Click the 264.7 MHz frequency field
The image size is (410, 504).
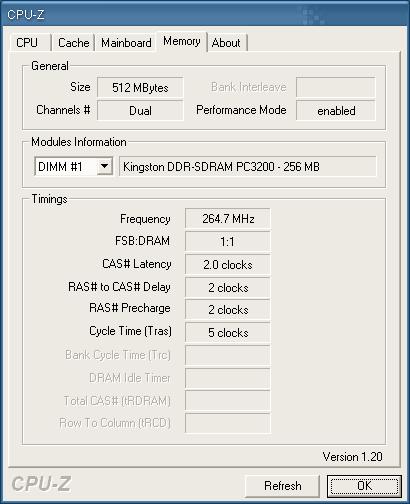click(228, 219)
